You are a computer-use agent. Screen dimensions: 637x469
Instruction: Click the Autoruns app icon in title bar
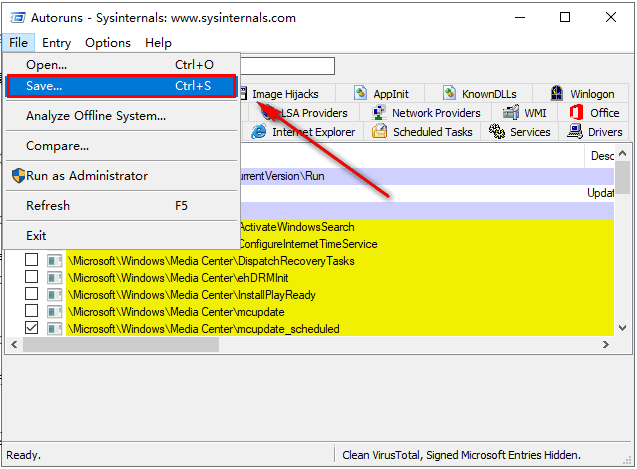click(x=17, y=17)
